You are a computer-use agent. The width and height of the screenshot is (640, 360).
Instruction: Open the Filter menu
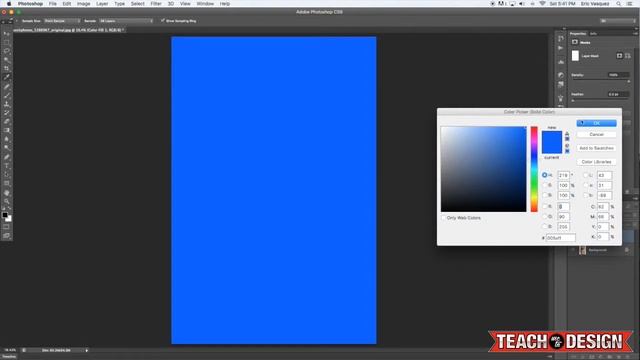(156, 4)
